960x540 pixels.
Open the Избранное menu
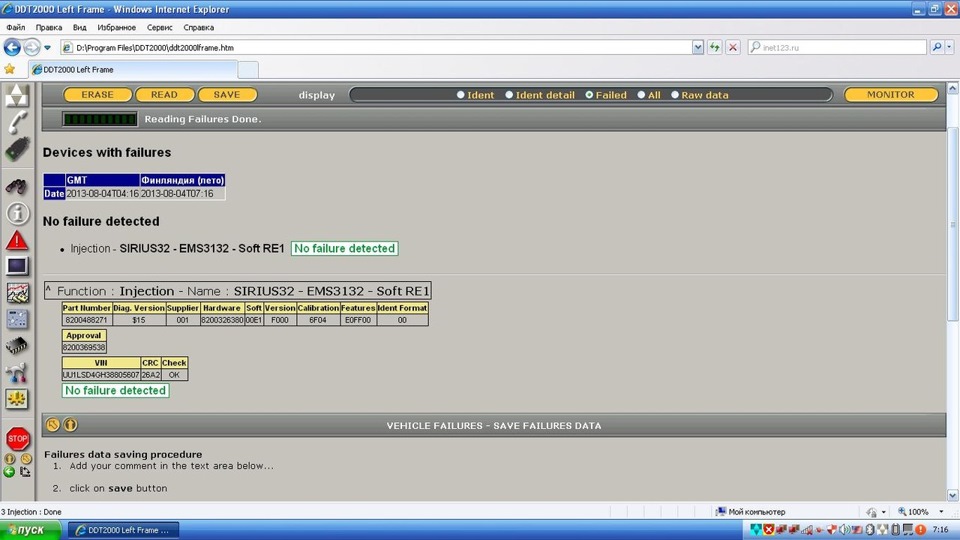point(116,27)
